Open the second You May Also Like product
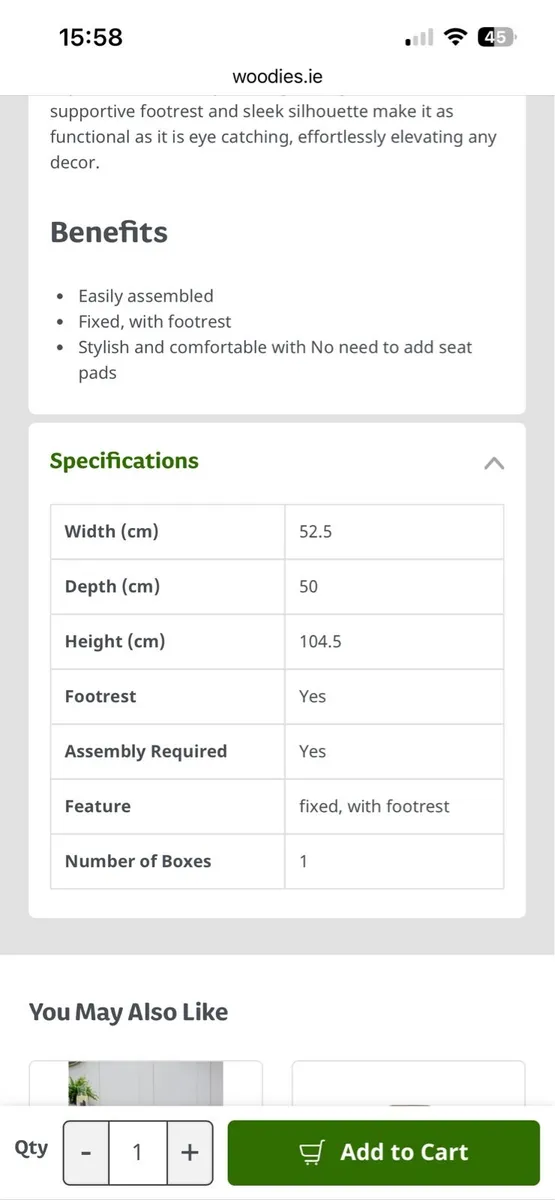555x1200 pixels. coord(408,1084)
